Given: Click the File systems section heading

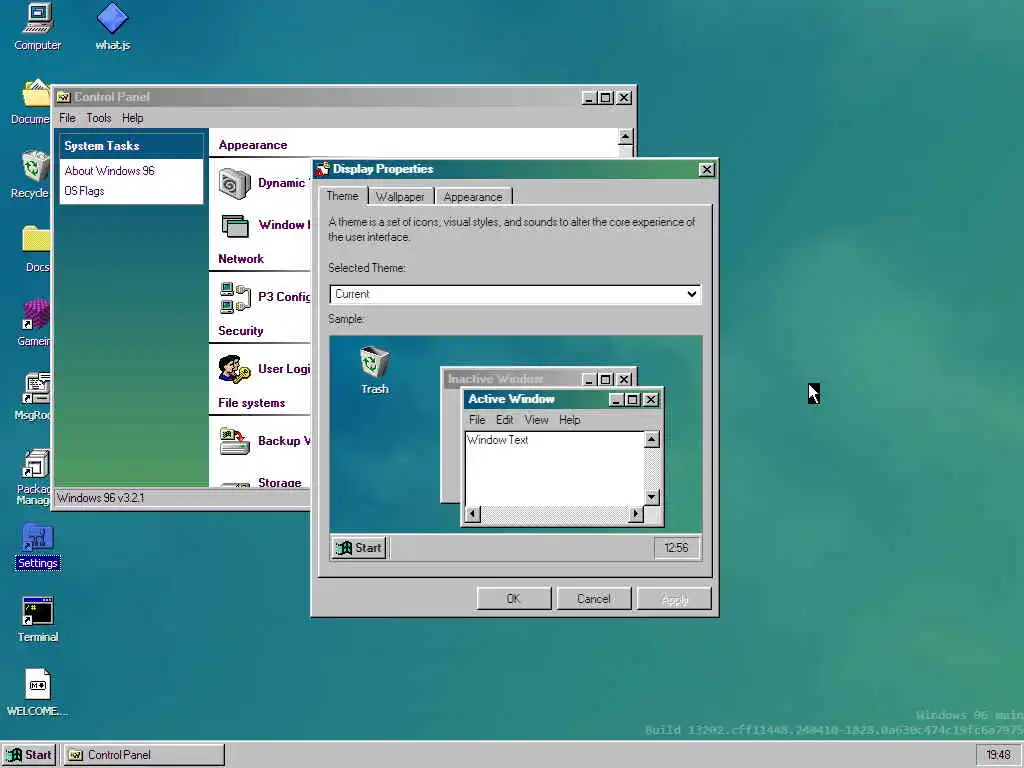Looking at the screenshot, I should [x=252, y=403].
